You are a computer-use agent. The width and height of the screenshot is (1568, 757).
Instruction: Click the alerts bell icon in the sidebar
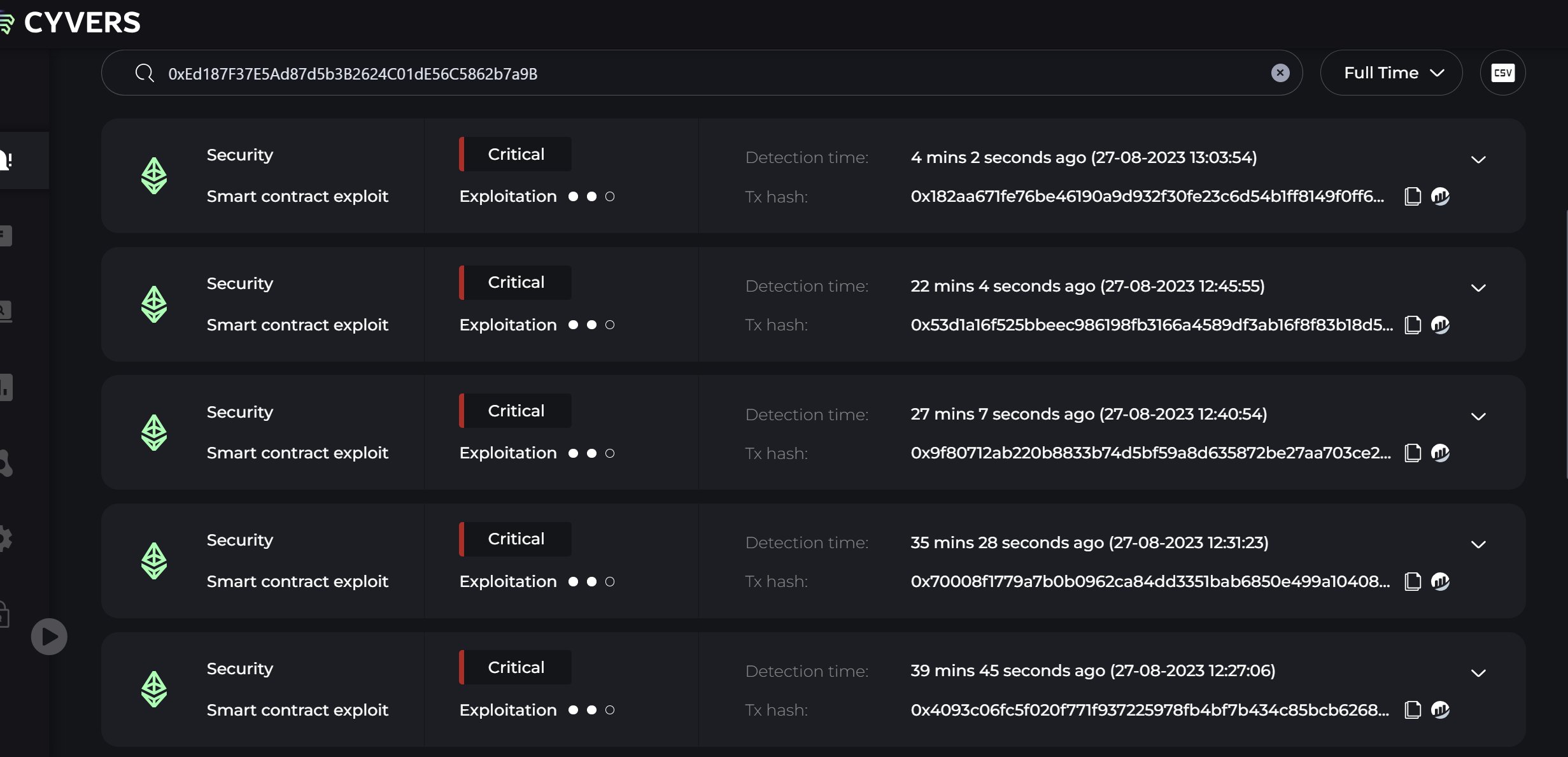pyautogui.click(x=6, y=160)
